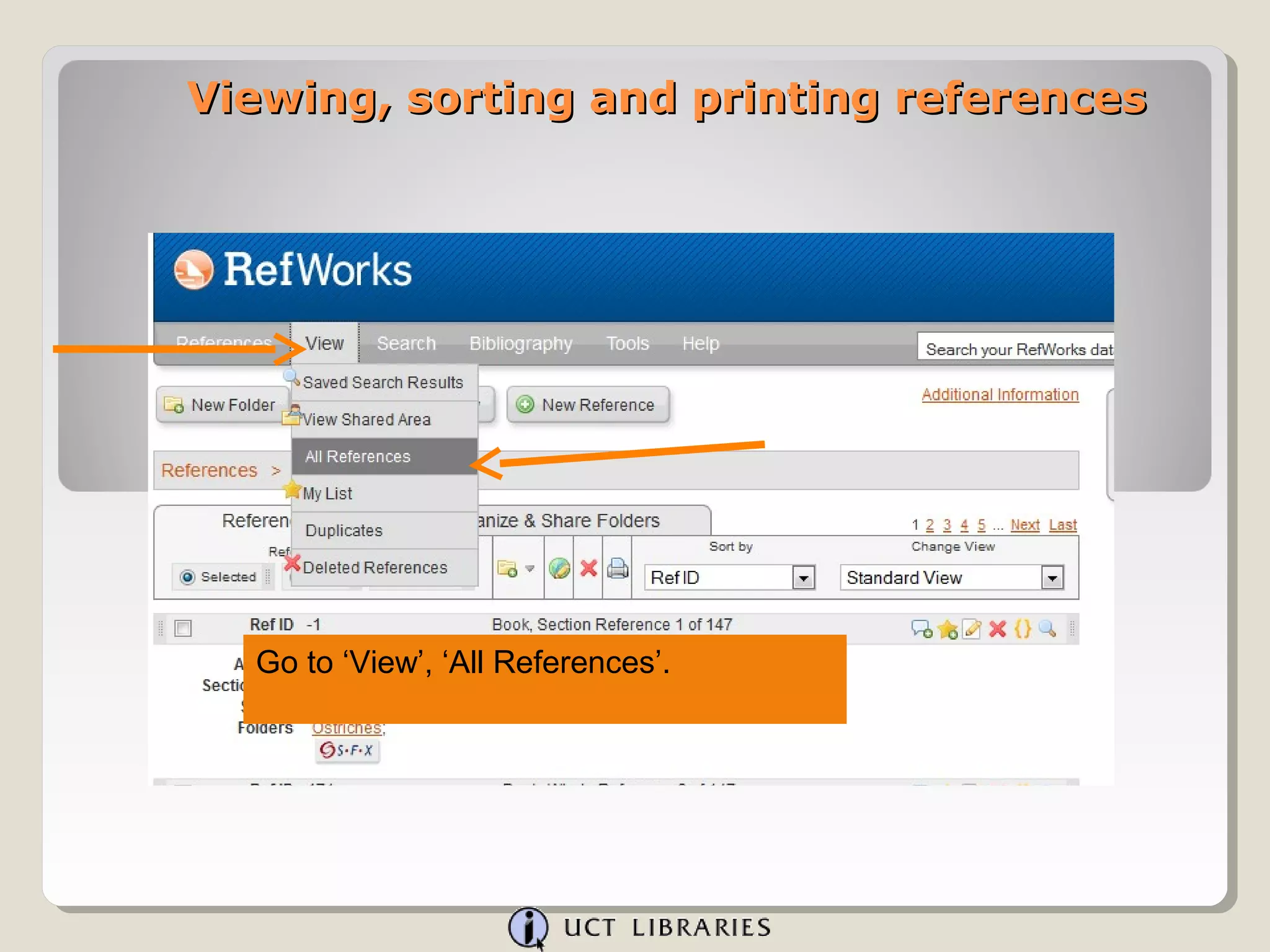Go to page 3 of references
The height and width of the screenshot is (952, 1270).
tap(947, 525)
